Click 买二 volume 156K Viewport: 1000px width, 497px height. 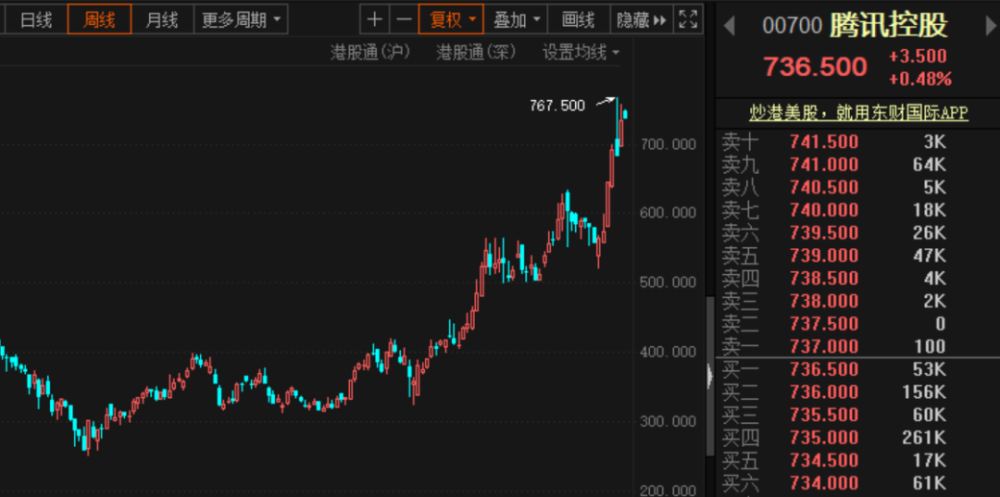pos(923,392)
